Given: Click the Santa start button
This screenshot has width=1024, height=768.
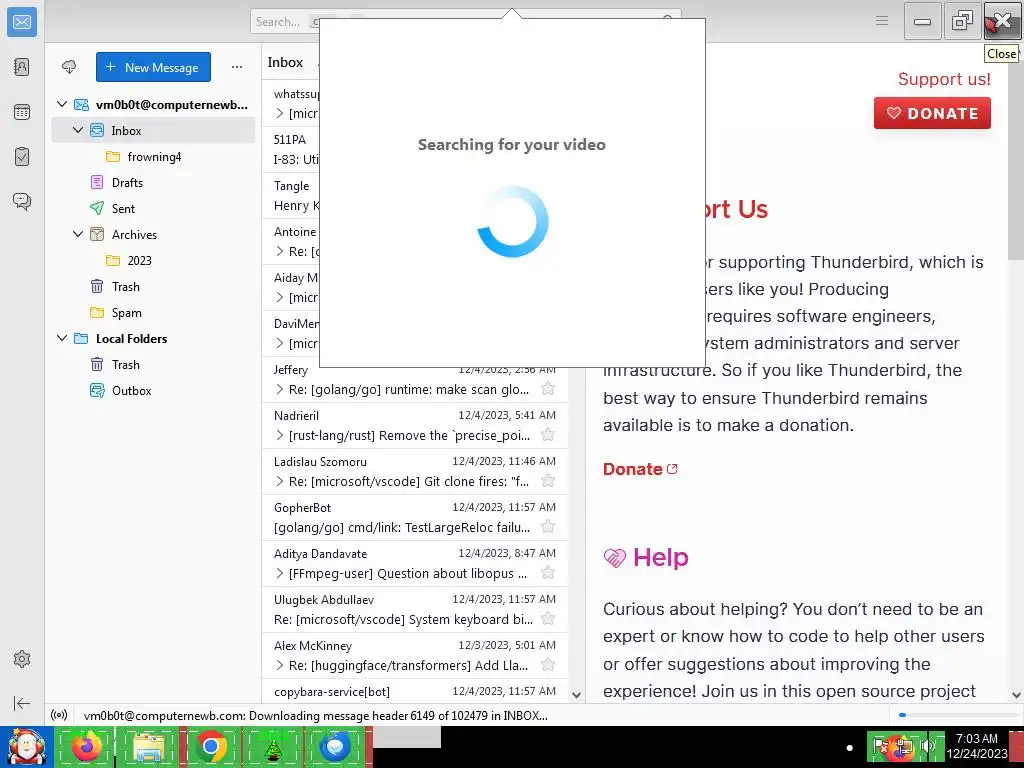Looking at the screenshot, I should point(26,746).
